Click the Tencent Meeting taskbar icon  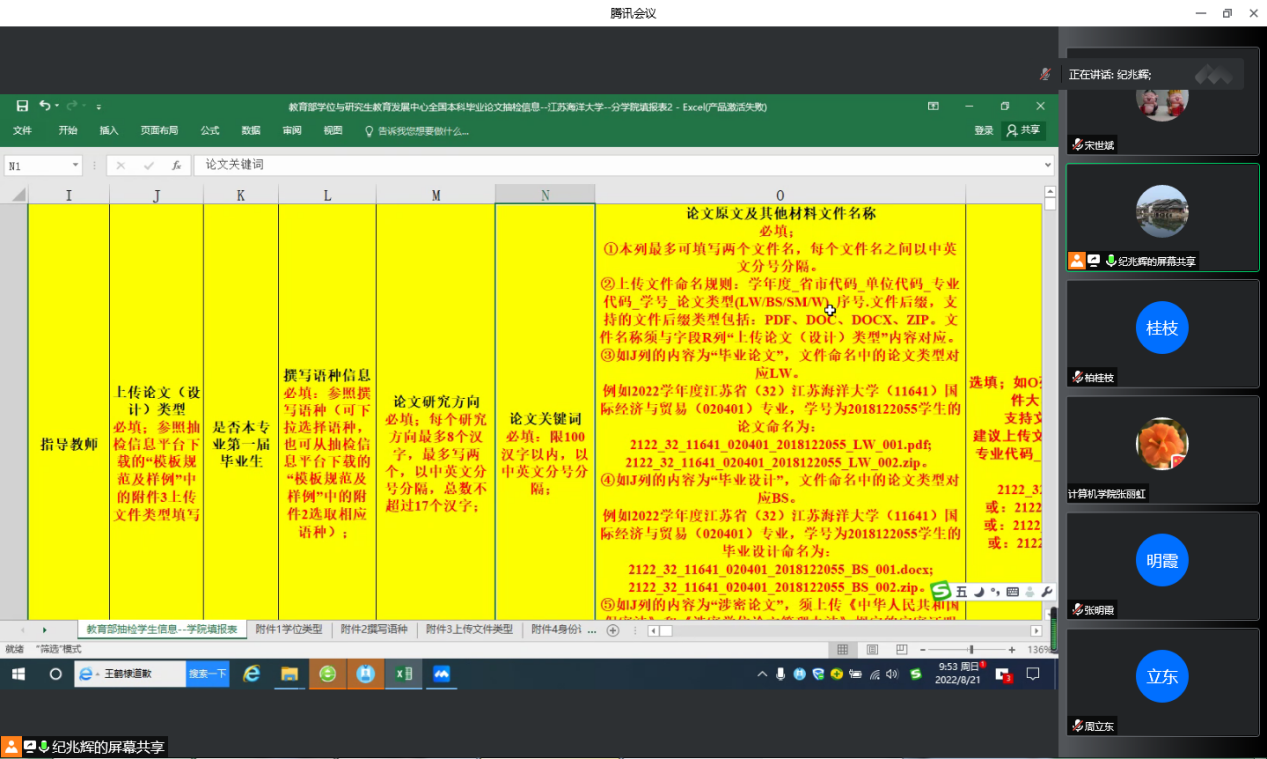[x=441, y=675]
